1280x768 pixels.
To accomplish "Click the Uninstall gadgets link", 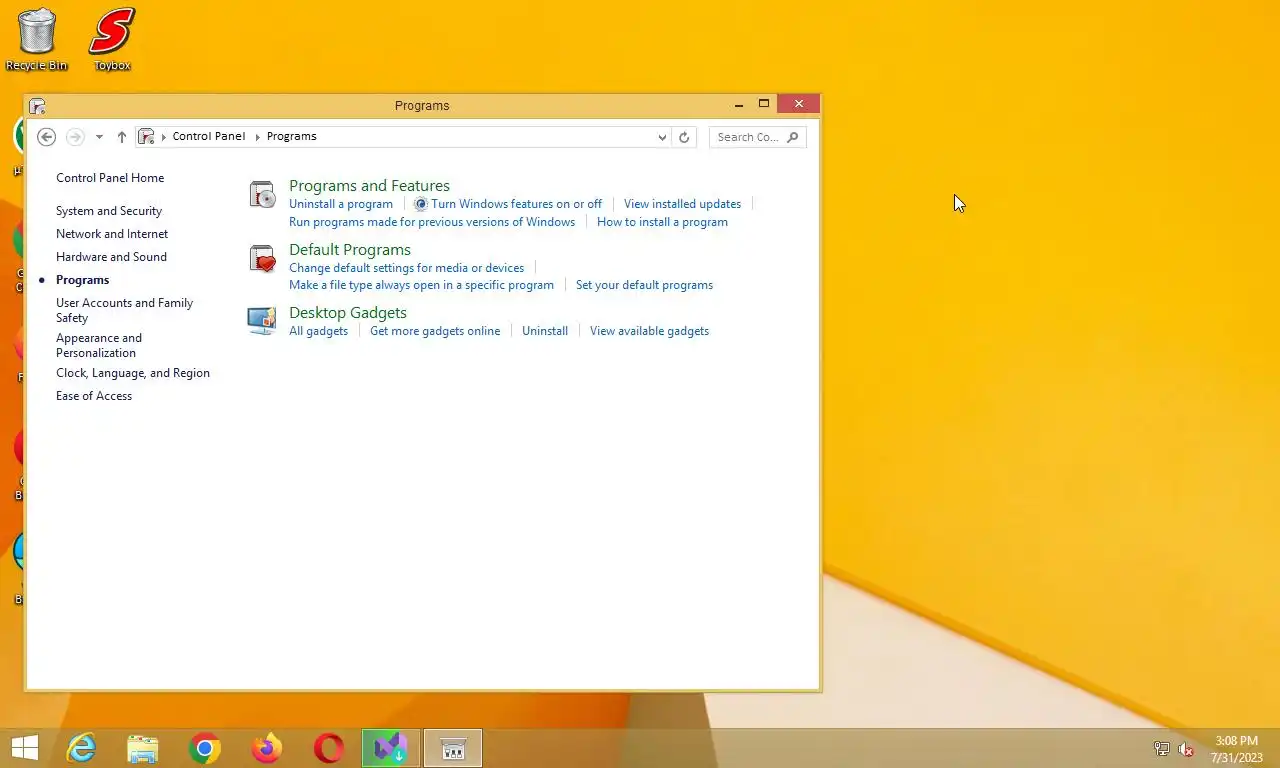I will [545, 331].
